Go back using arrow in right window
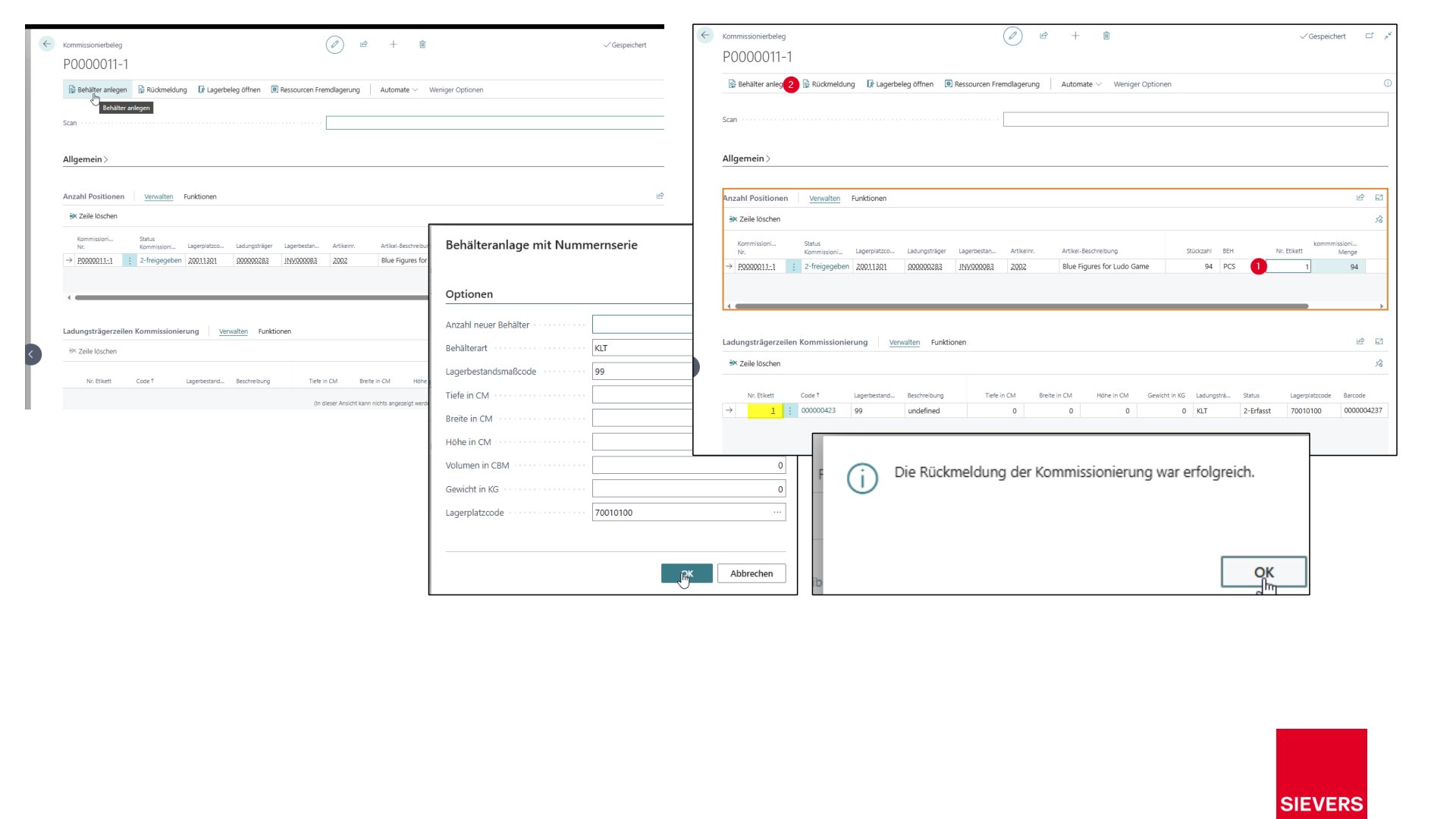The height and width of the screenshot is (819, 1456). point(705,36)
